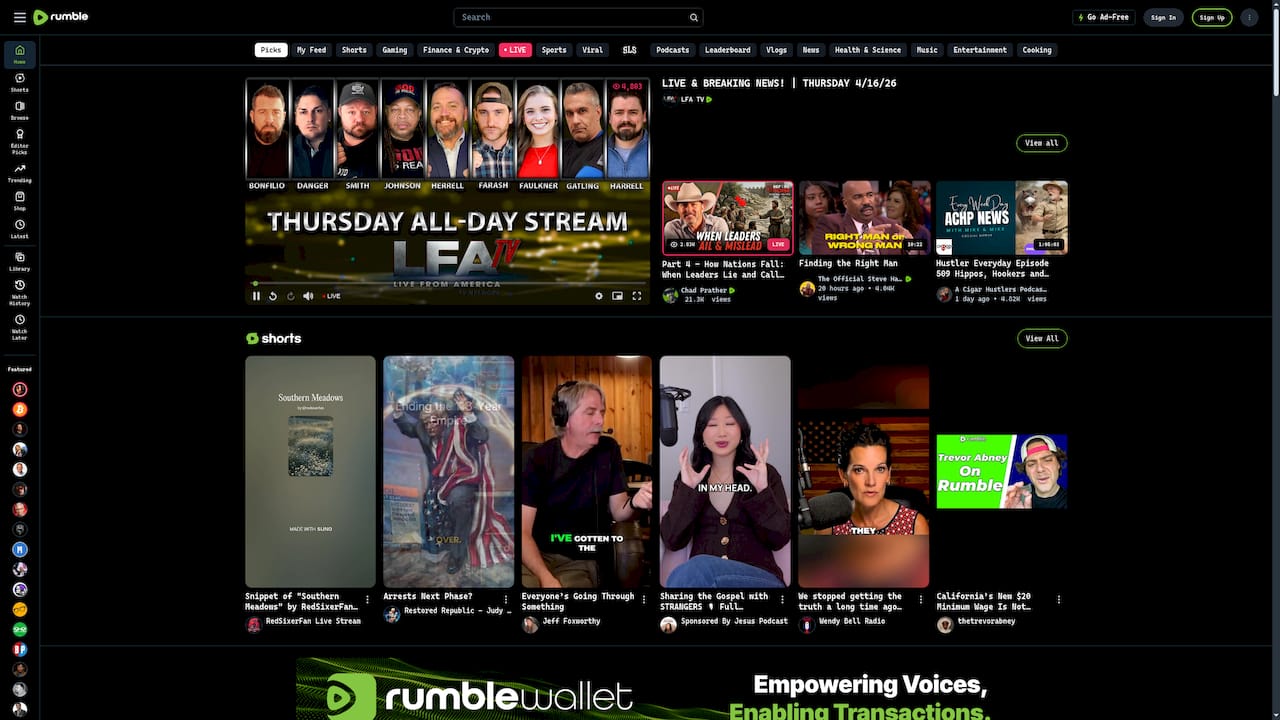Open Editor Picks in the sidebar
This screenshot has height=720, width=1280.
pyautogui.click(x=19, y=140)
